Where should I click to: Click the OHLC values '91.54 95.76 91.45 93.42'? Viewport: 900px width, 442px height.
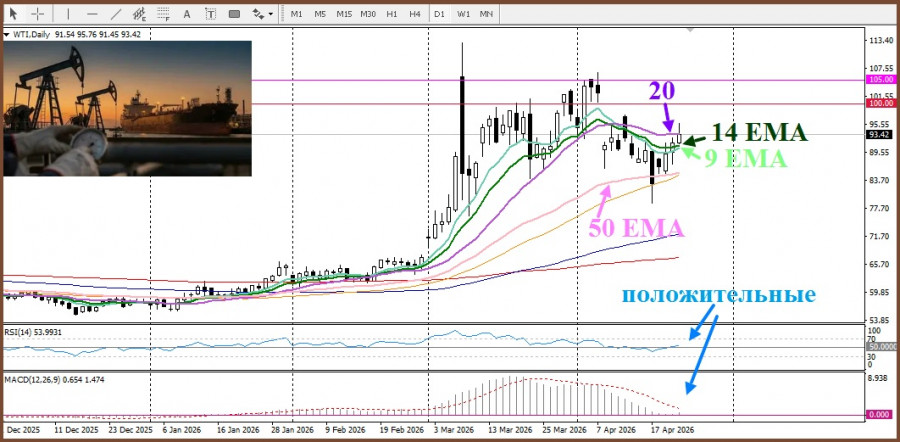[x=98, y=35]
